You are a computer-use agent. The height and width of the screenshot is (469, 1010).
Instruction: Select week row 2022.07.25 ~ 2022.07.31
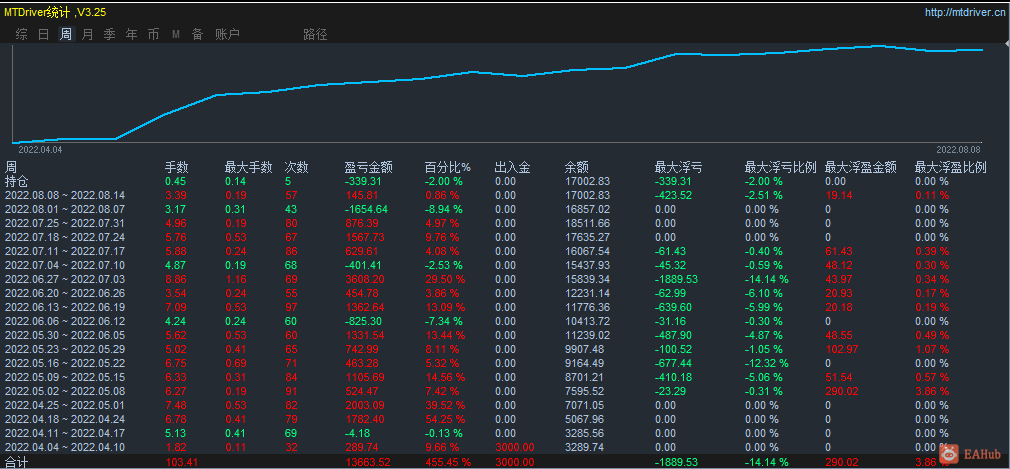pos(64,223)
